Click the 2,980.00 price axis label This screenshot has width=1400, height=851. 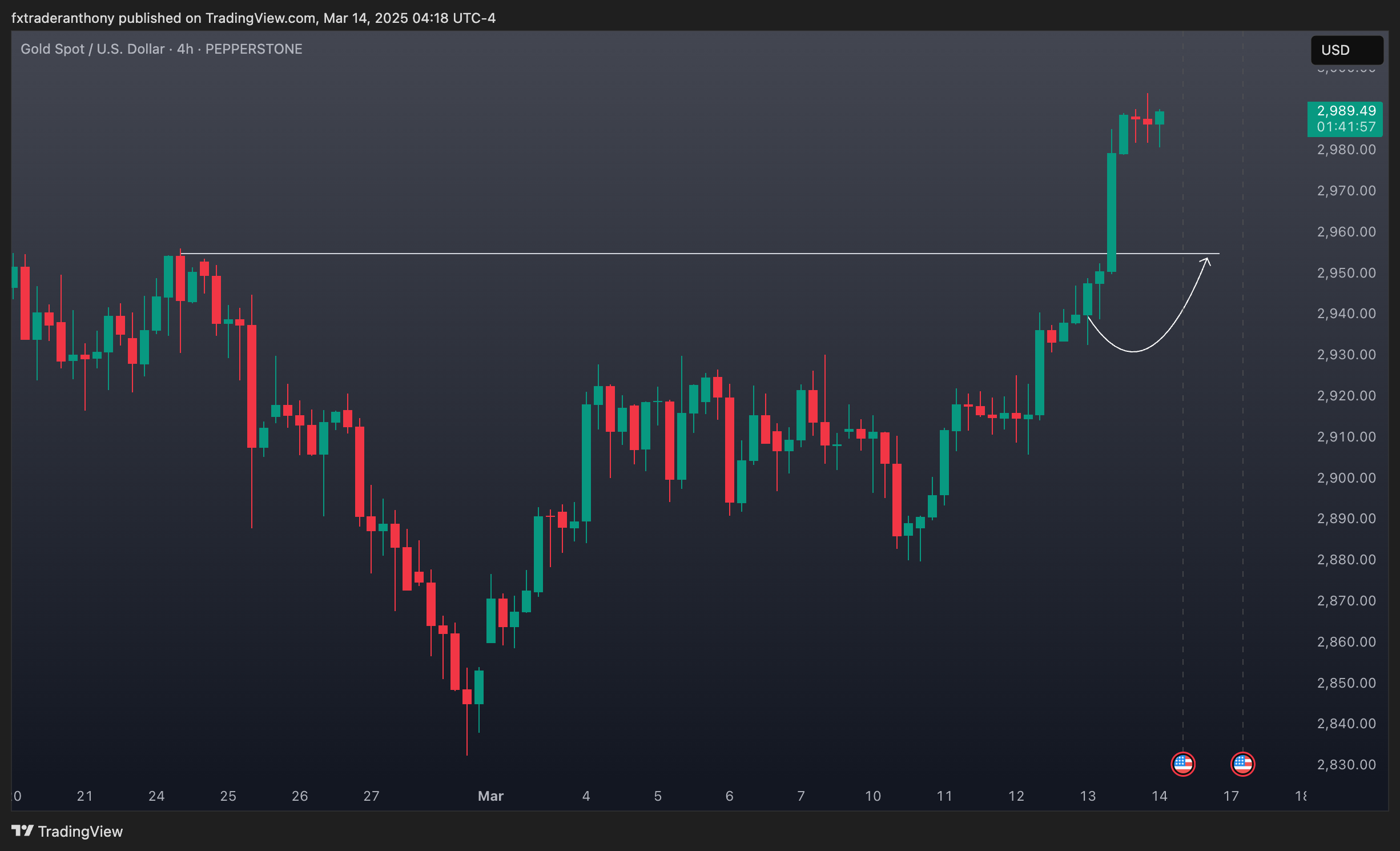coord(1346,150)
